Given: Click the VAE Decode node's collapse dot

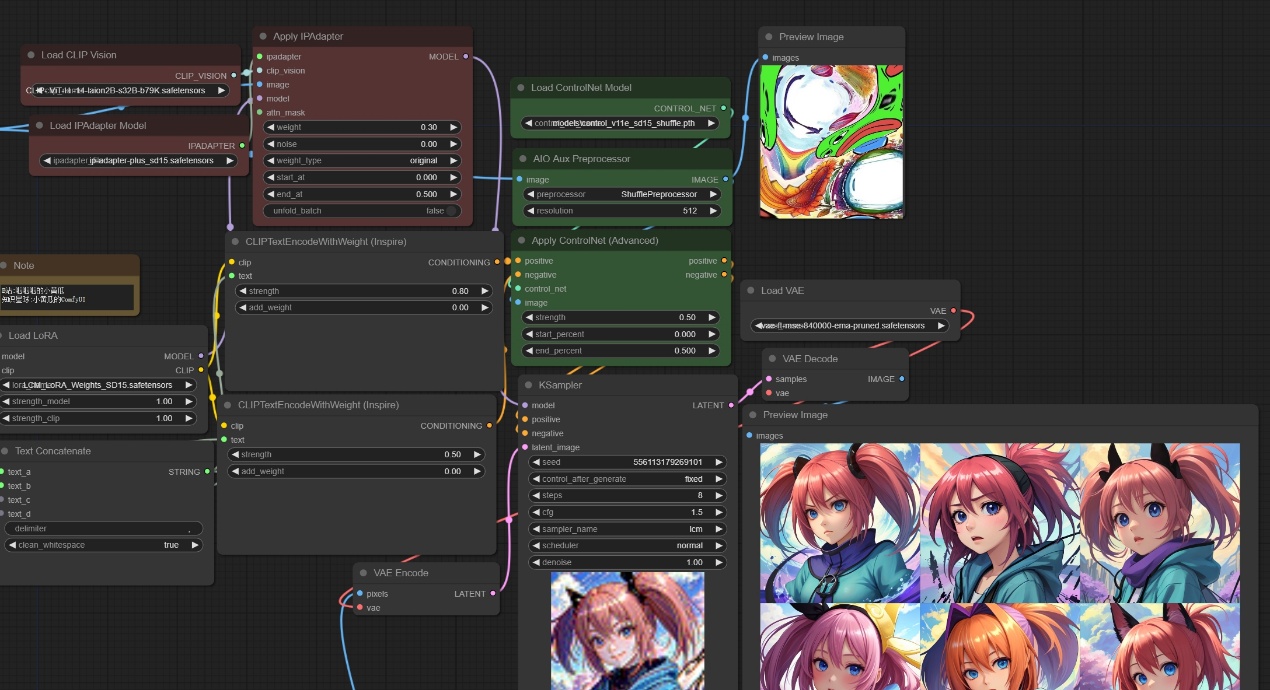Looking at the screenshot, I should (773, 359).
